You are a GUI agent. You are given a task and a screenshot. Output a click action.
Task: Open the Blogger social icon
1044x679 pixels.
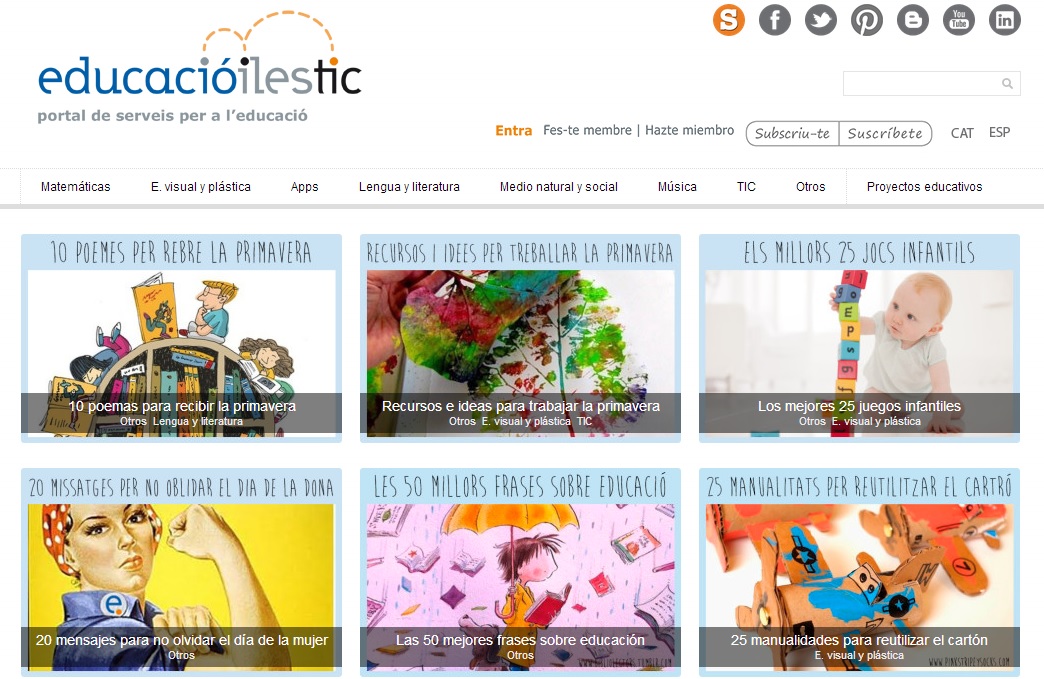(912, 20)
